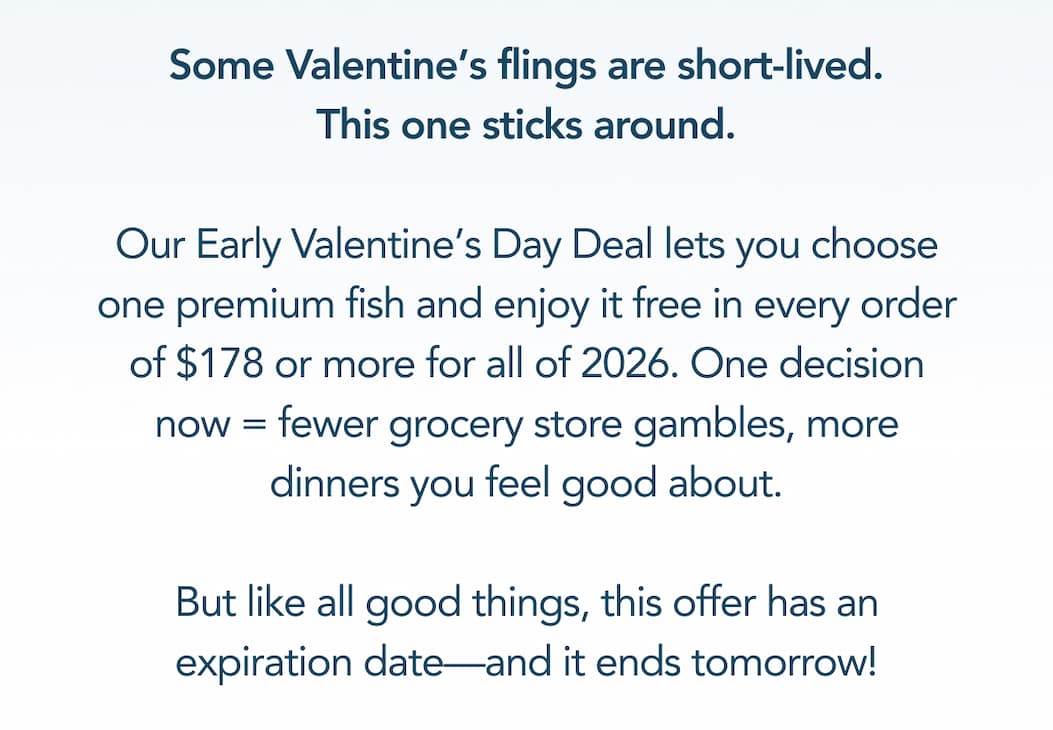Click the phrase "But like all good things"

pyautogui.click(x=360, y=604)
